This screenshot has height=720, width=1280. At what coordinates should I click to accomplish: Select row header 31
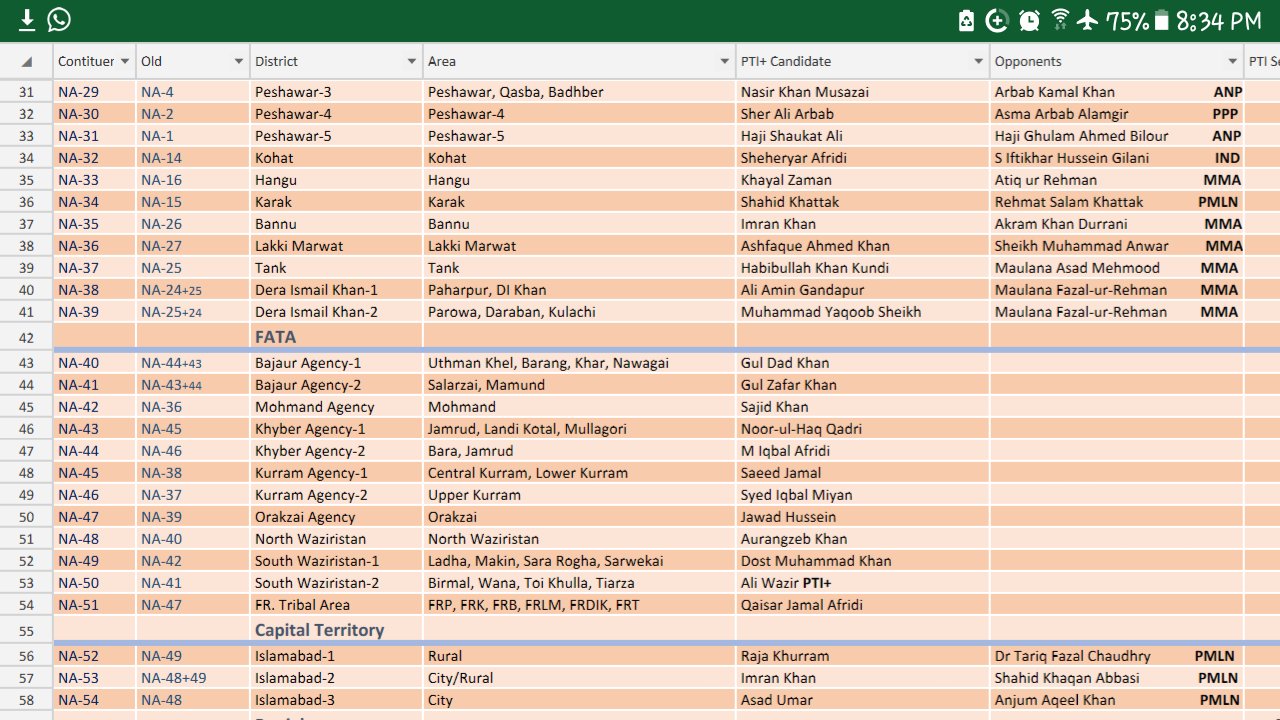pos(27,92)
